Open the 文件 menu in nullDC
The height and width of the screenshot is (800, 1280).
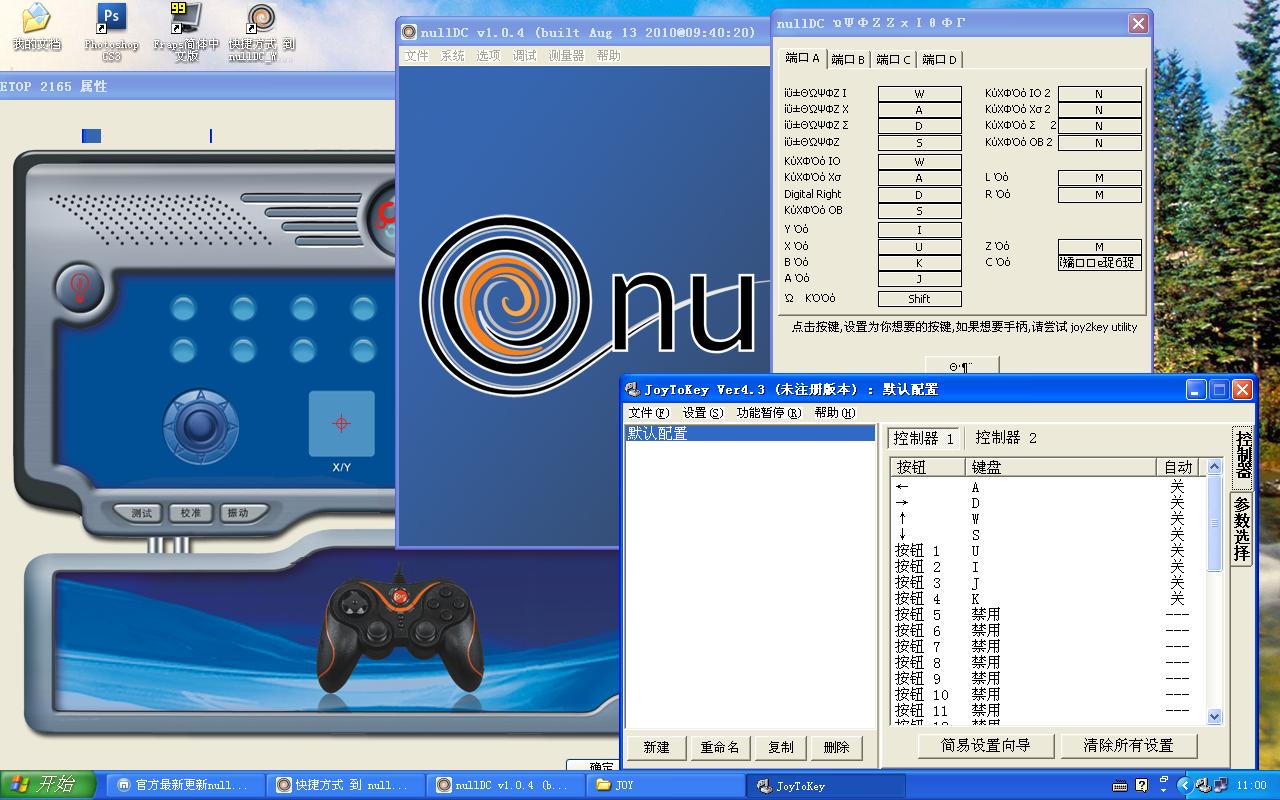417,56
